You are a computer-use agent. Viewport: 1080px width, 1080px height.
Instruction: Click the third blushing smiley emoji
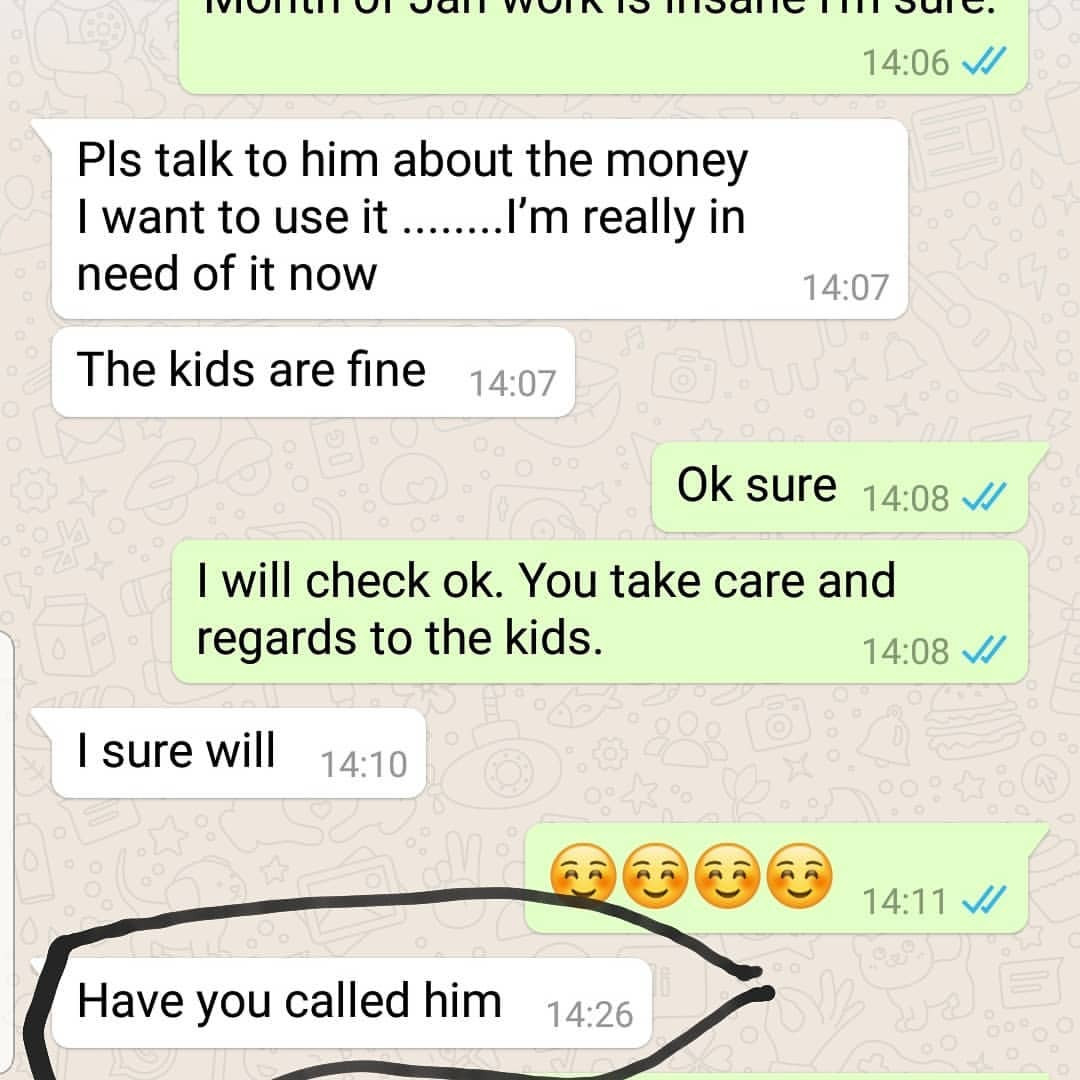pyautogui.click(x=727, y=874)
